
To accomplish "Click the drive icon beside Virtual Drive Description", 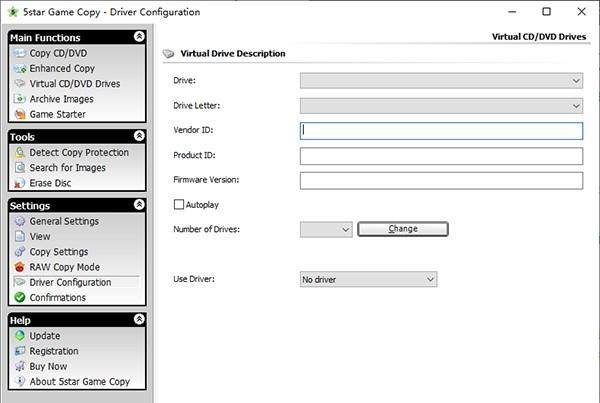I will tap(168, 54).
